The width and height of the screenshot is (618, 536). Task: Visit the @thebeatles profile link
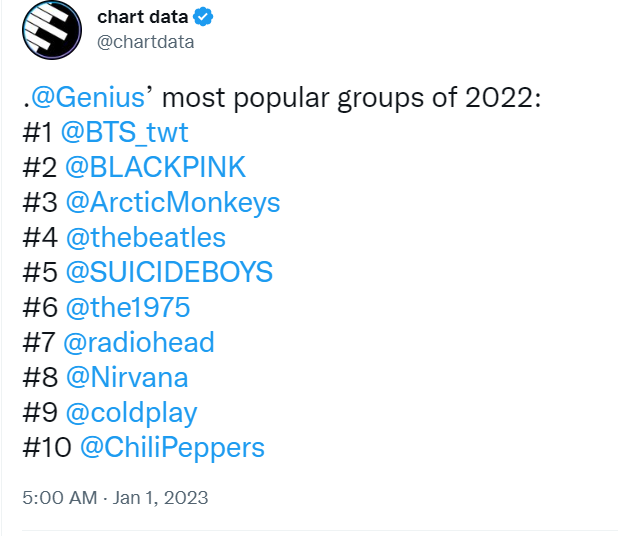(146, 237)
